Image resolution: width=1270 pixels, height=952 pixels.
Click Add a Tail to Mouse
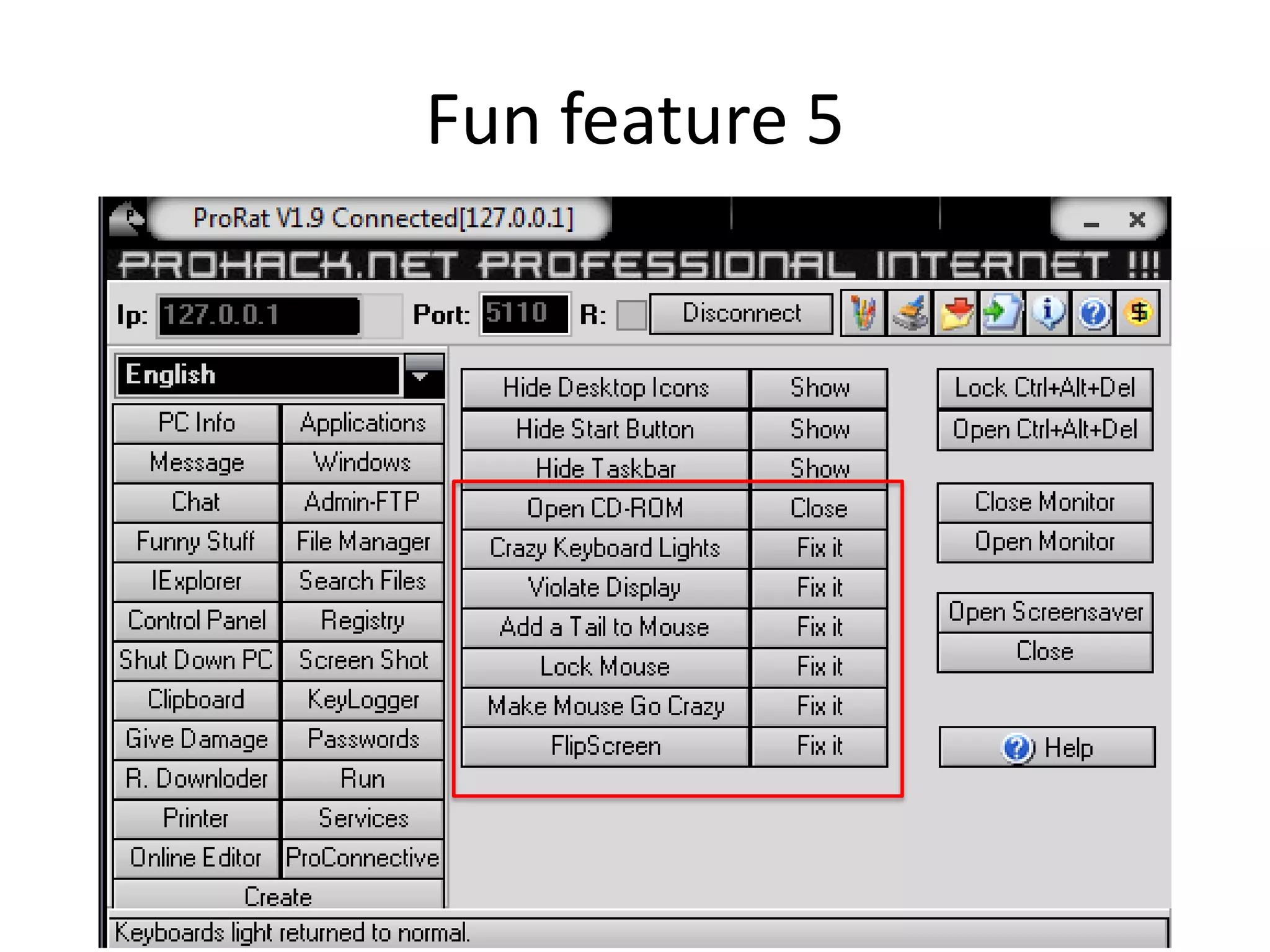(x=605, y=628)
